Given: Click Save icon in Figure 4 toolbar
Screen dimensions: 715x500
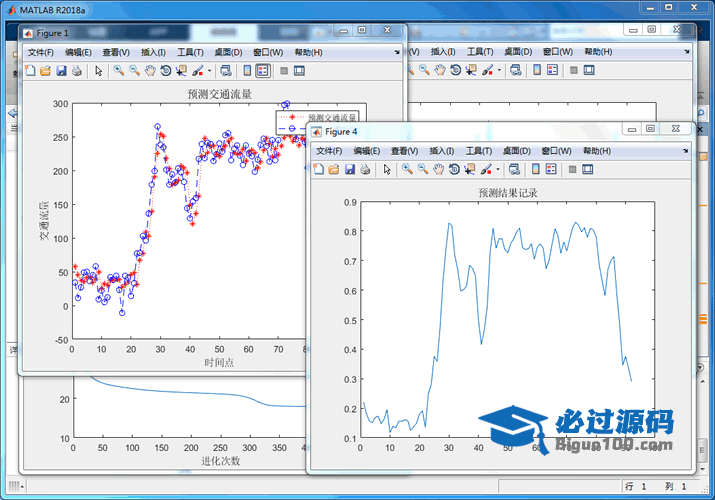Looking at the screenshot, I should tap(349, 169).
